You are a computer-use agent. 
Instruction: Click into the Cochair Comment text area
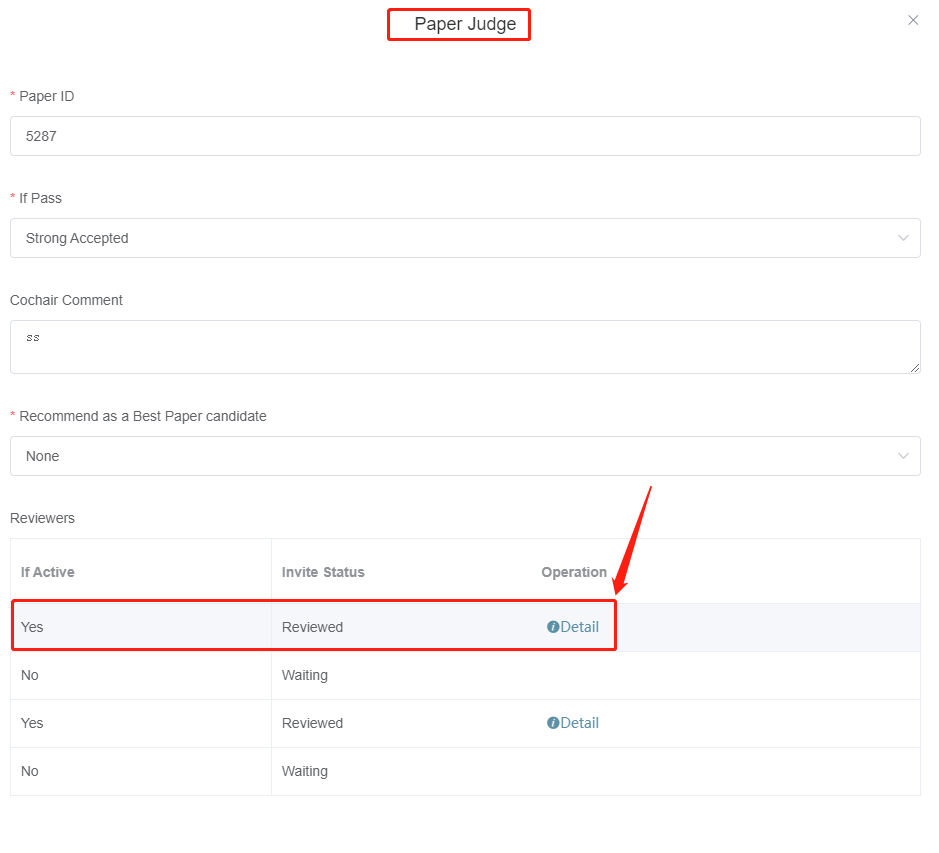(x=465, y=347)
